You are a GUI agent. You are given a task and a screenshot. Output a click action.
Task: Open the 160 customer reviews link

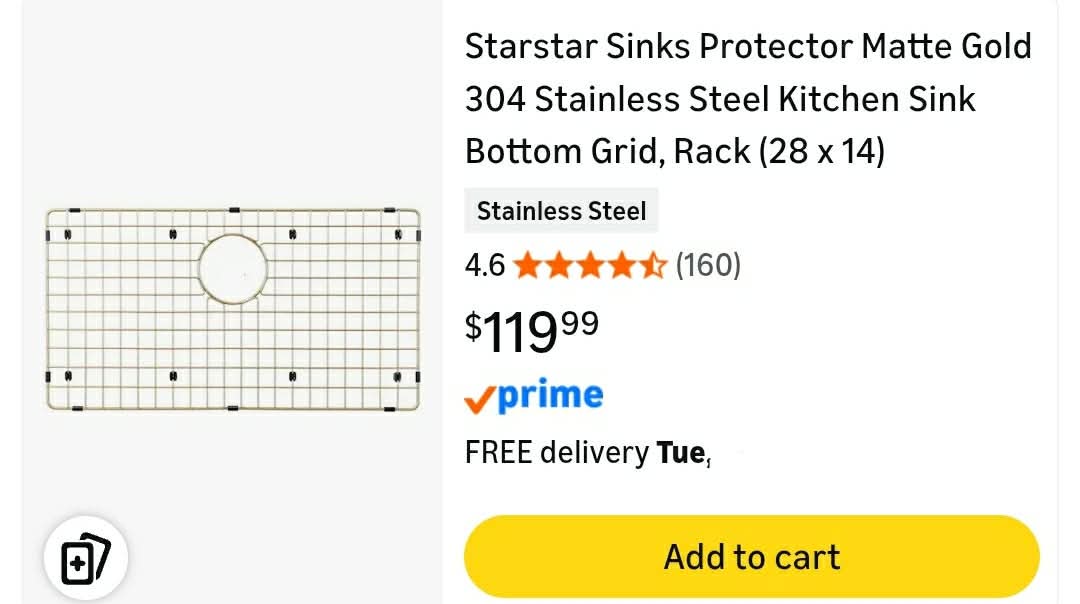pyautogui.click(x=708, y=265)
